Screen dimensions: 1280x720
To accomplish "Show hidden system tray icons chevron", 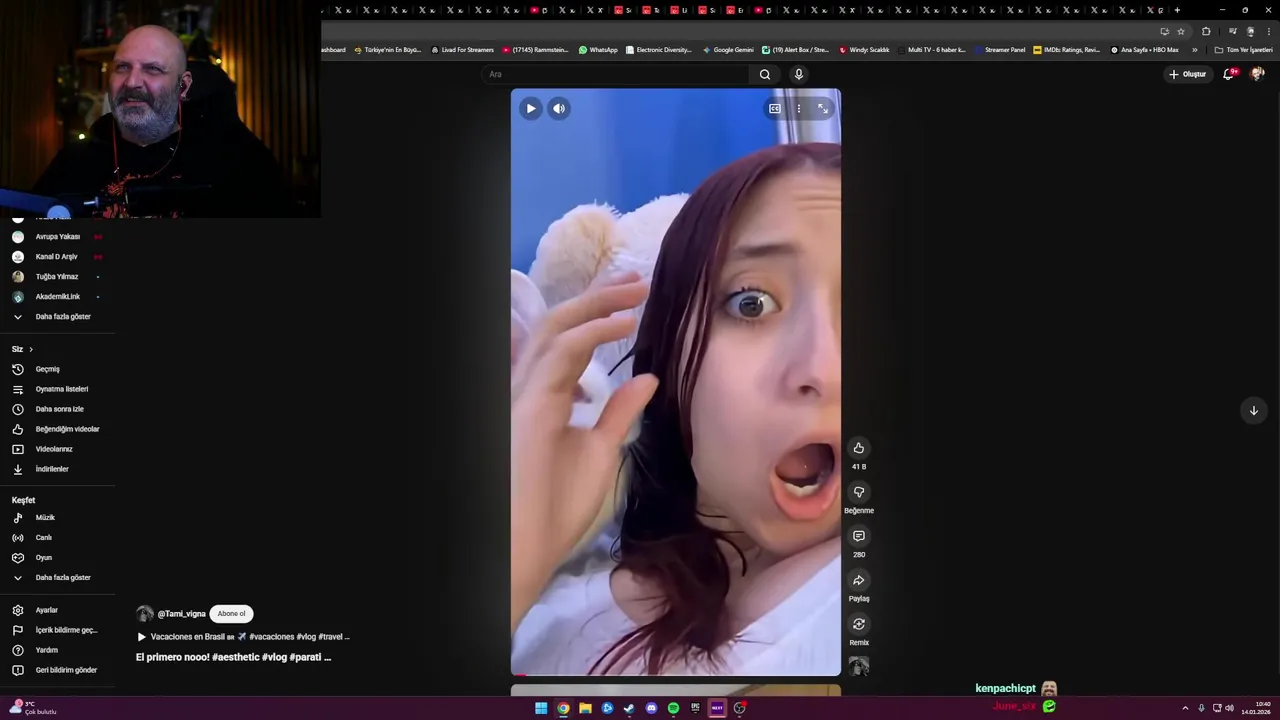I will (1185, 708).
